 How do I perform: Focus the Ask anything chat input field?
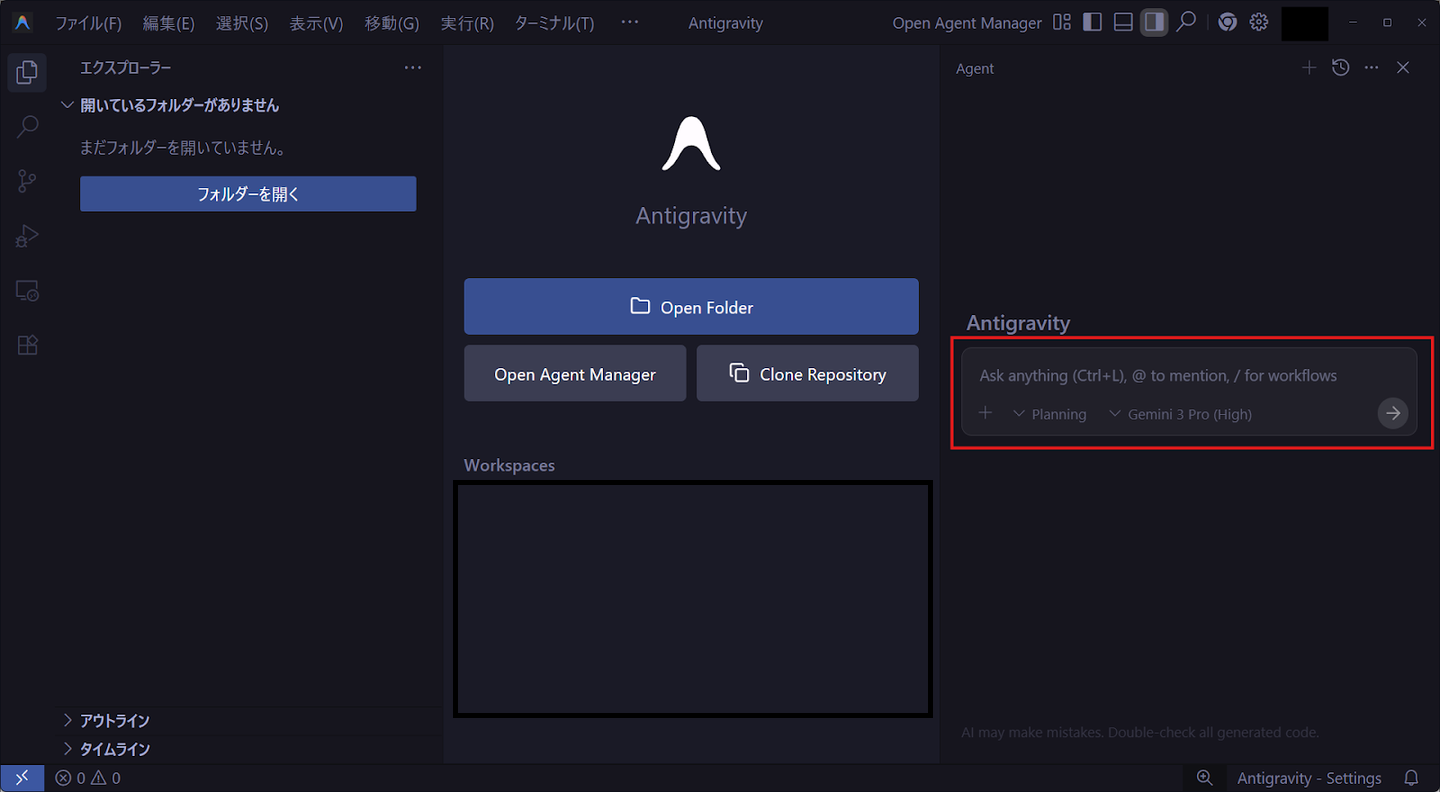[x=1189, y=376]
